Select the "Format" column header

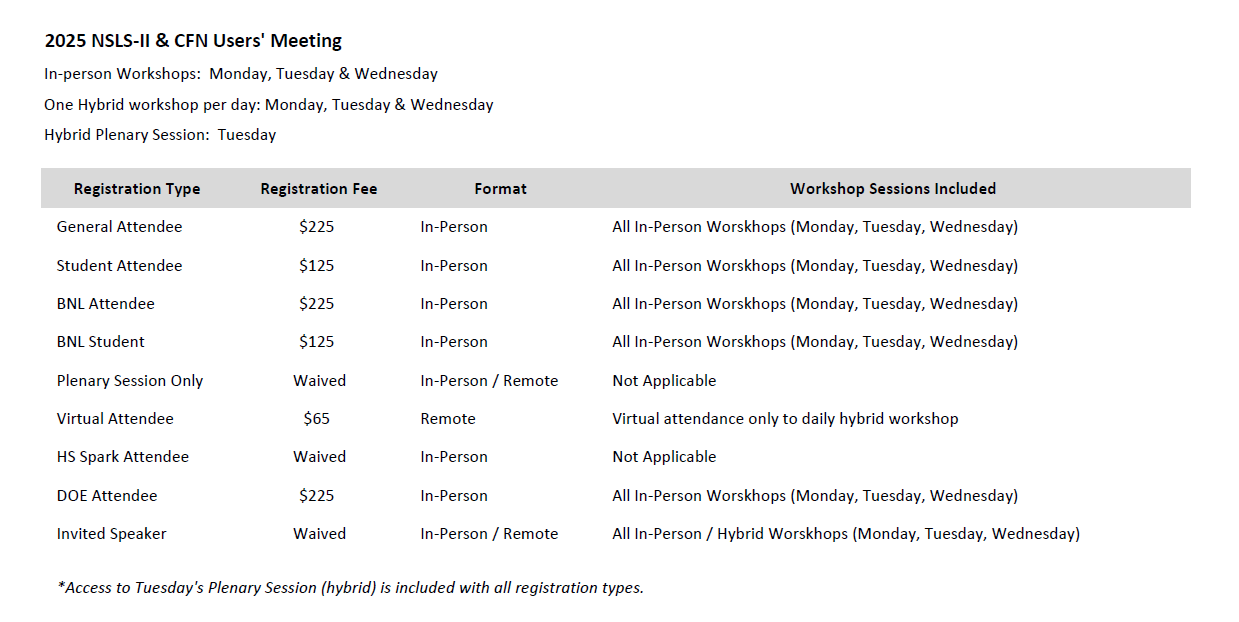tap(501, 189)
